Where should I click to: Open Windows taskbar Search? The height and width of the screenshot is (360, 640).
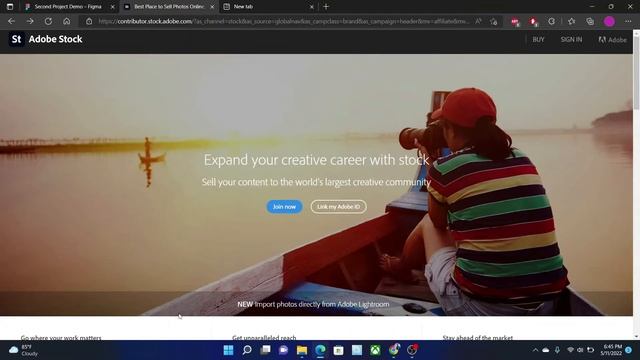click(247, 350)
